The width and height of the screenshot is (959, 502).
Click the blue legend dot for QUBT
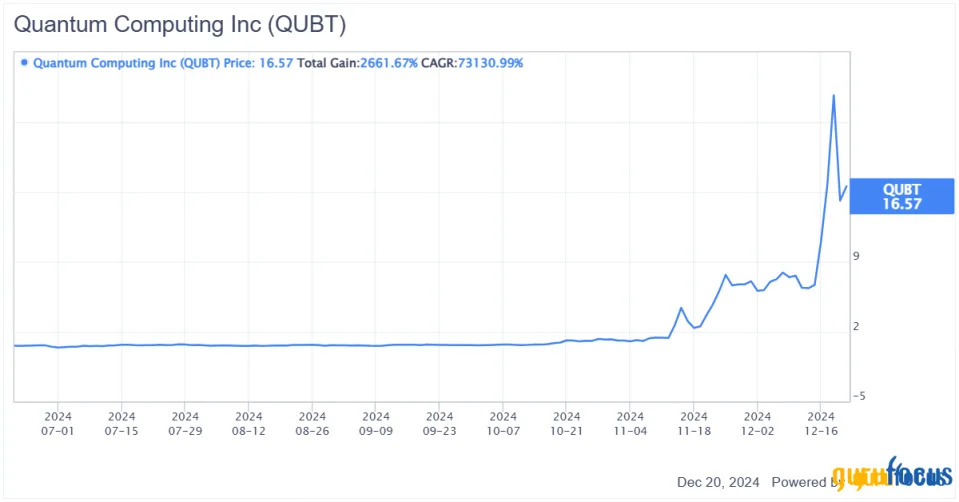(x=24, y=62)
